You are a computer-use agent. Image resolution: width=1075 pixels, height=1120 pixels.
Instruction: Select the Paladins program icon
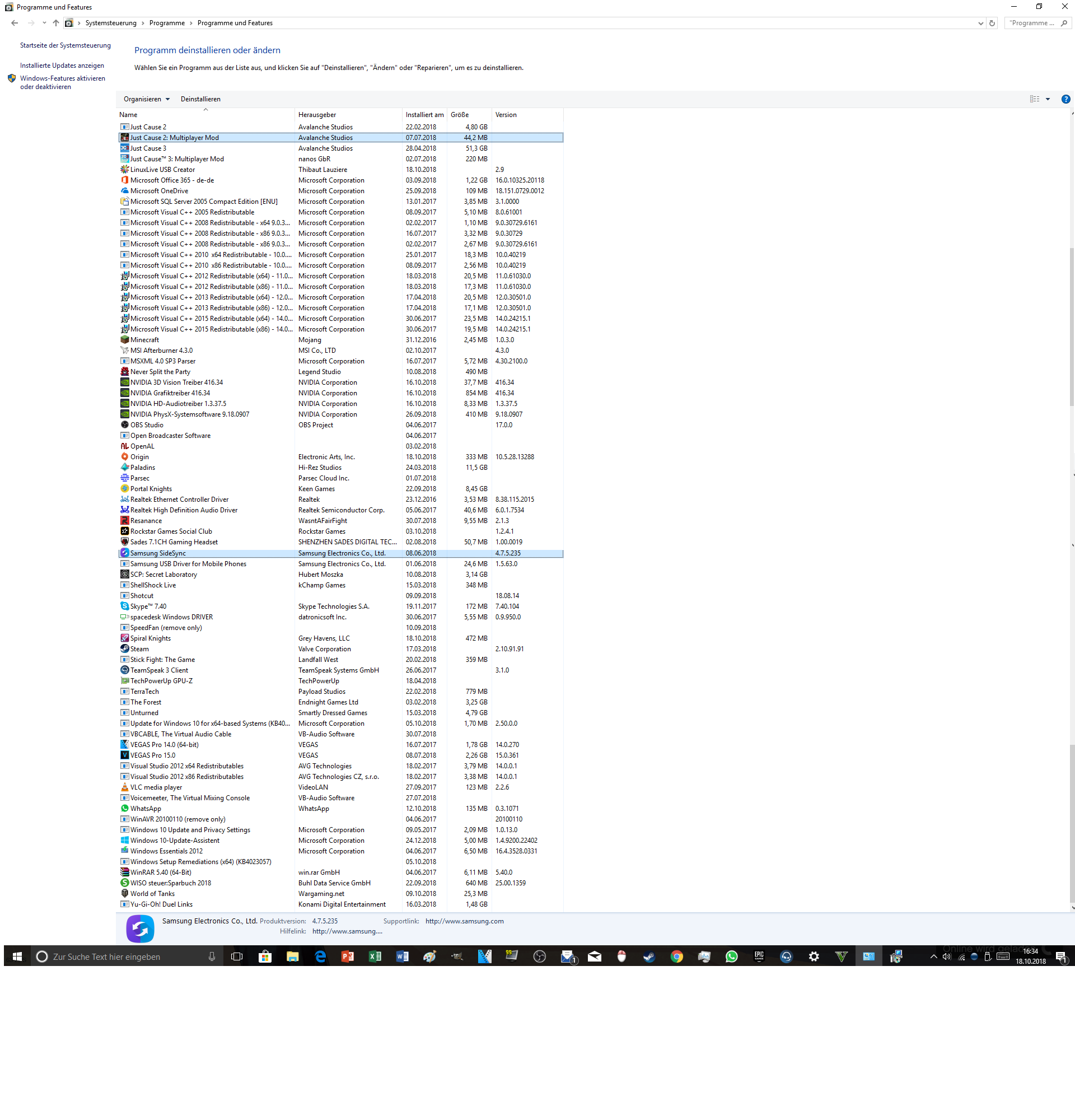(124, 468)
